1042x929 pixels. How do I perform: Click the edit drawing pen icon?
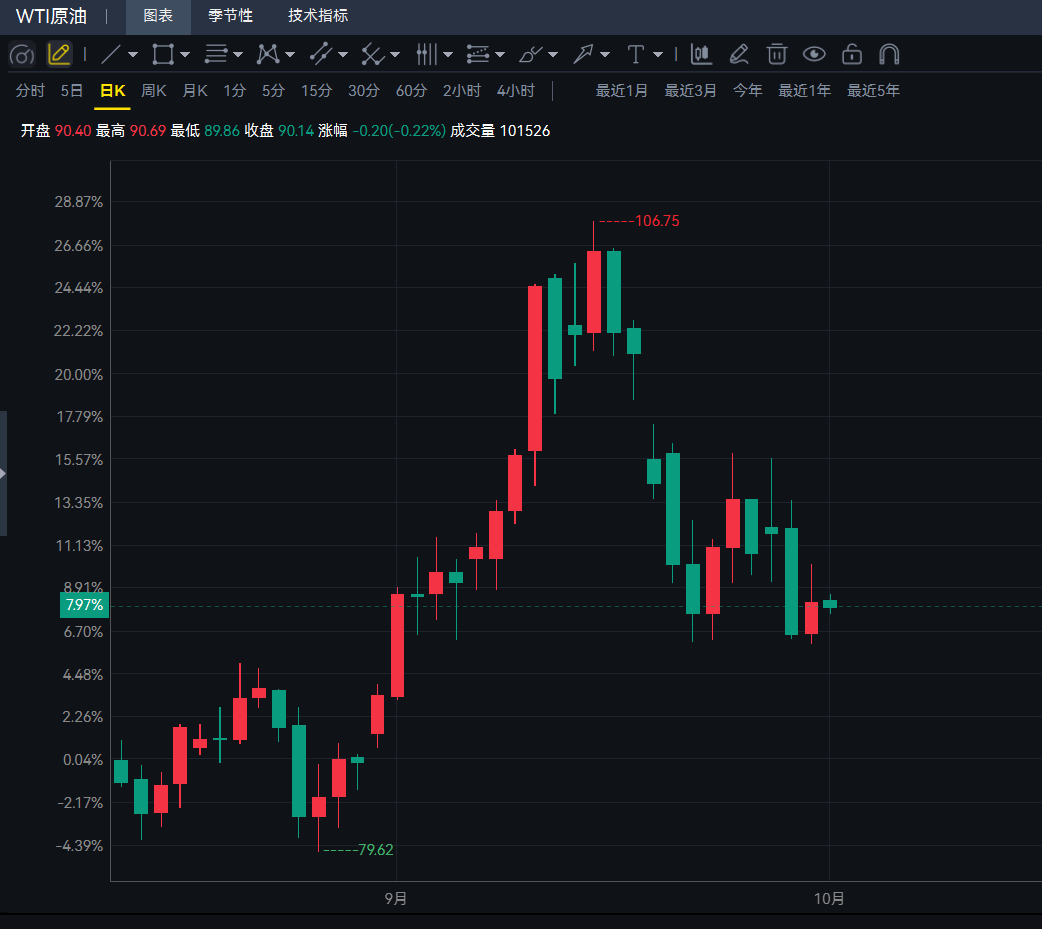pos(738,54)
